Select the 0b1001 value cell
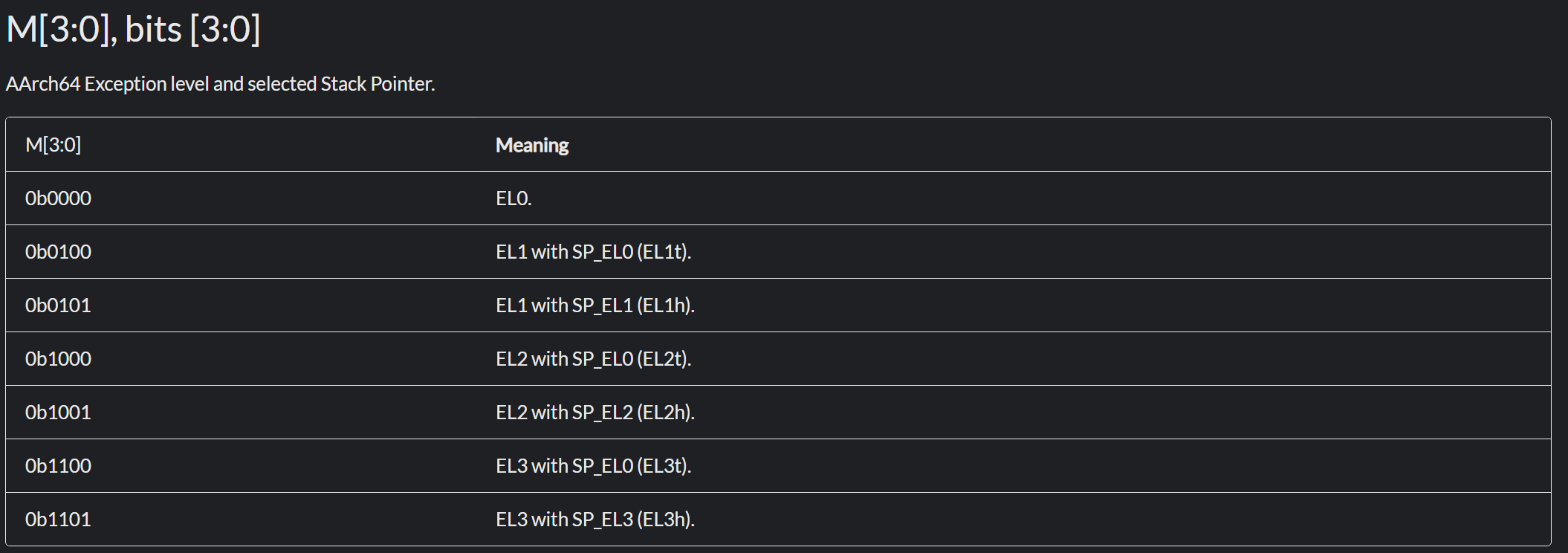 point(58,413)
